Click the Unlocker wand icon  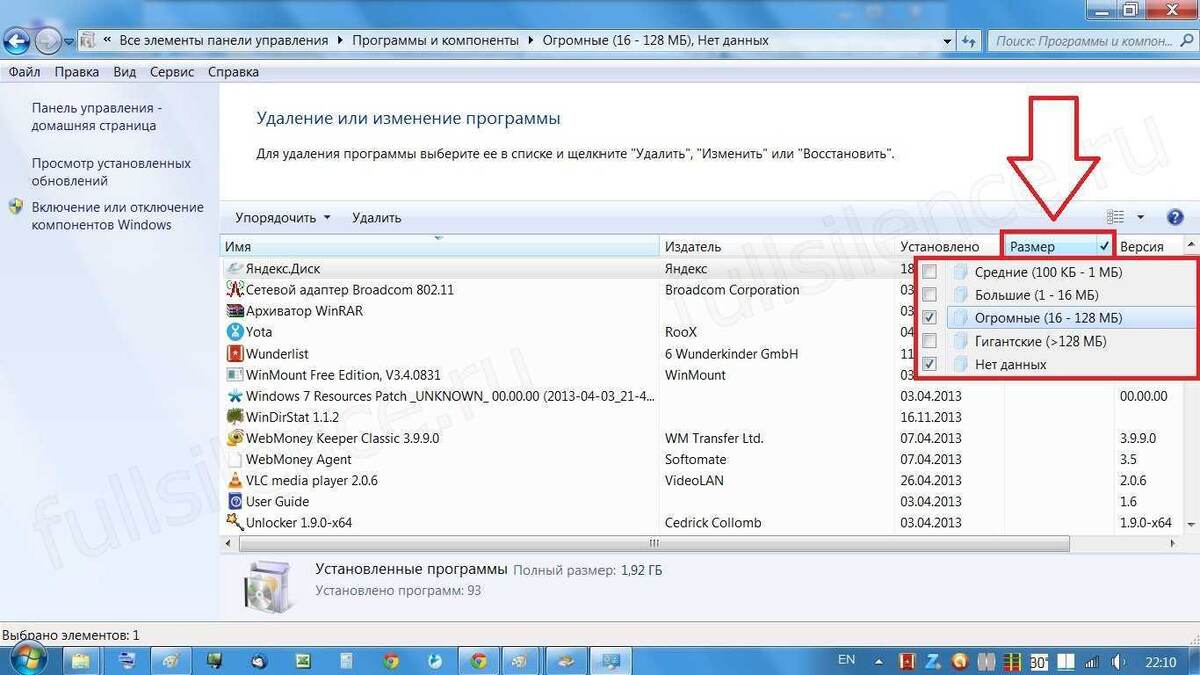coord(235,522)
